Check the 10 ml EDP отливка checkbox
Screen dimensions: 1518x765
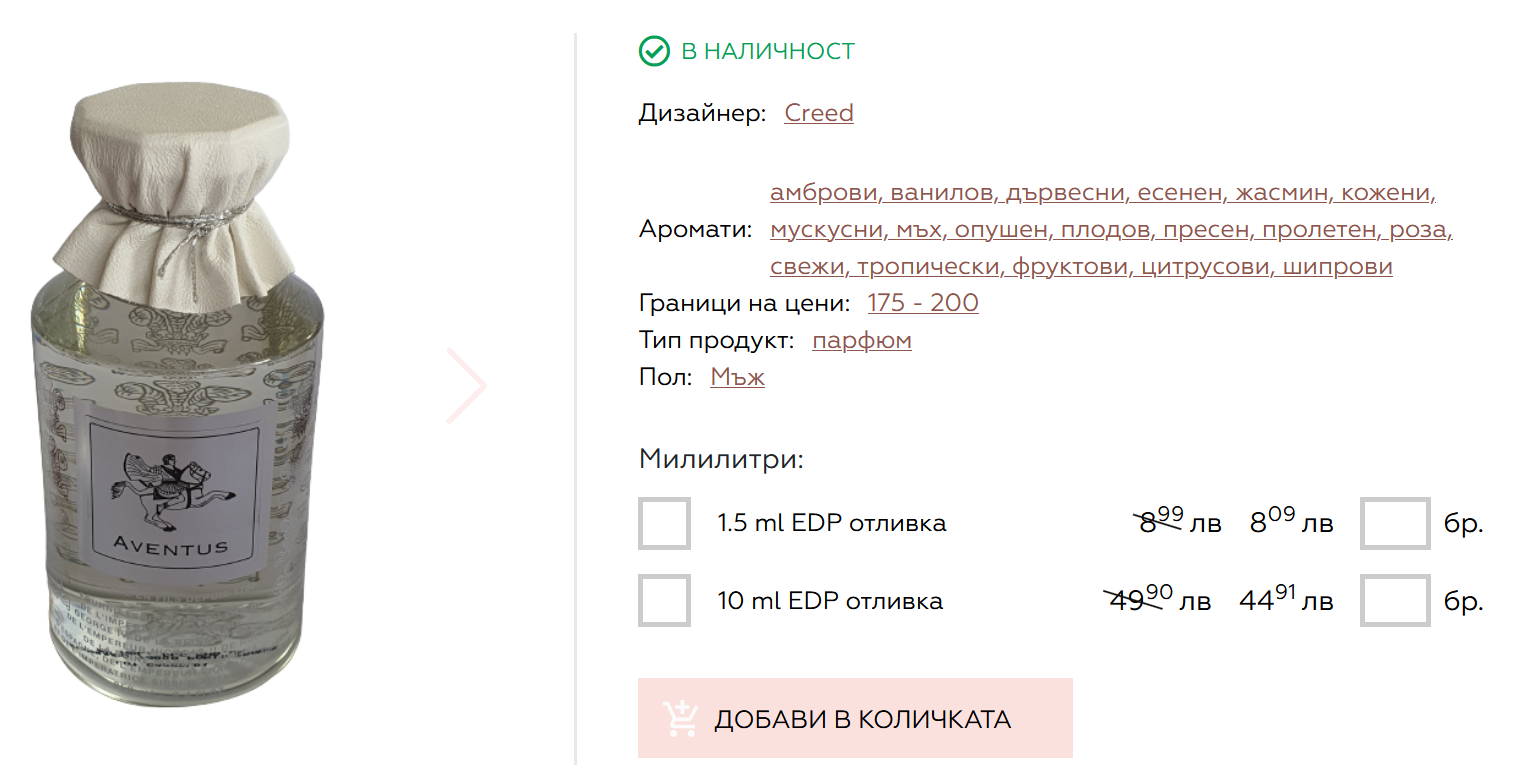664,601
